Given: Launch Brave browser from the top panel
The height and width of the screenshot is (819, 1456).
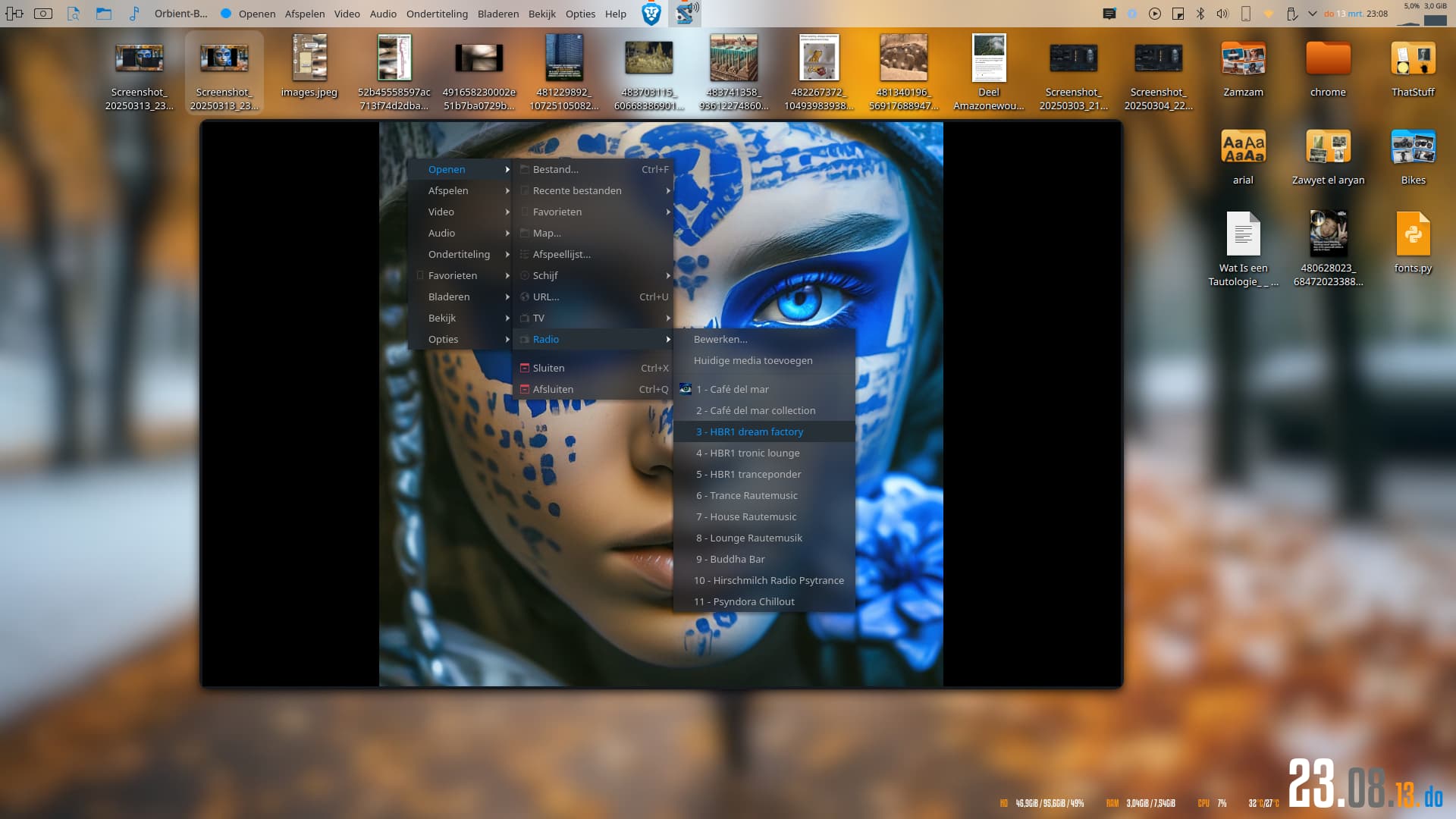Looking at the screenshot, I should (x=651, y=14).
